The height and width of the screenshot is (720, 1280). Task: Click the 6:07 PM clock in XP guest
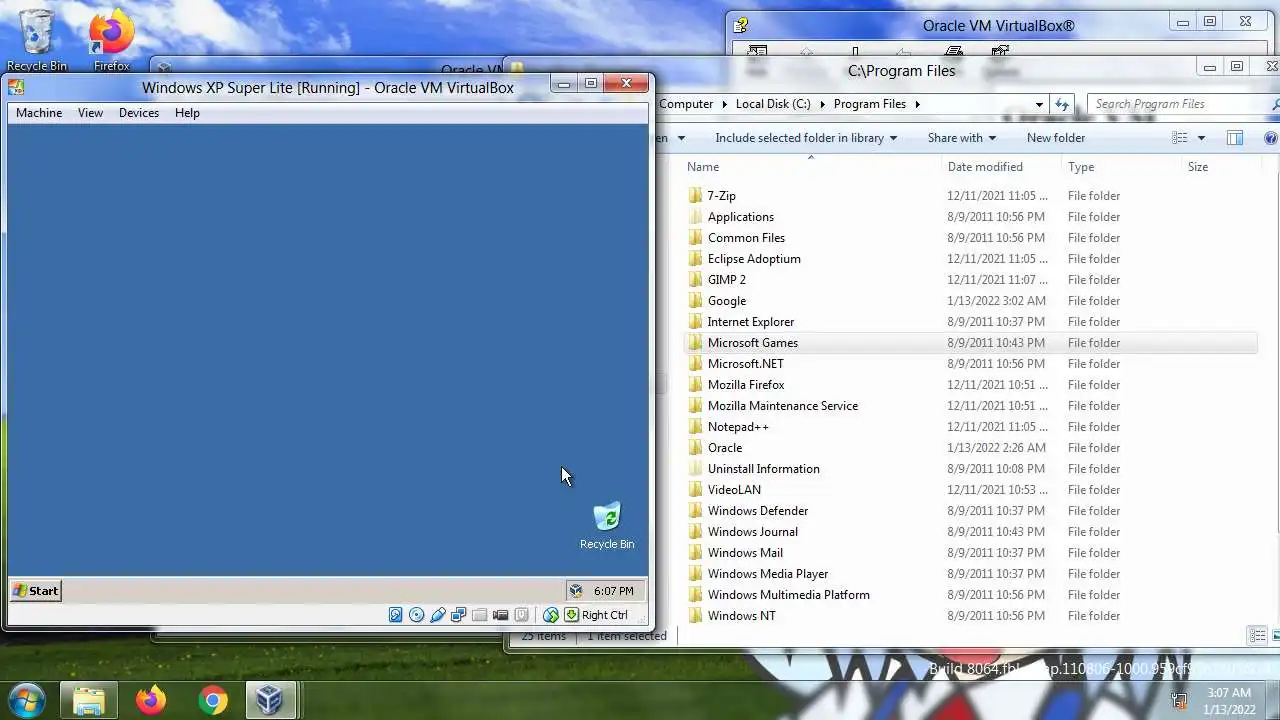tap(613, 591)
